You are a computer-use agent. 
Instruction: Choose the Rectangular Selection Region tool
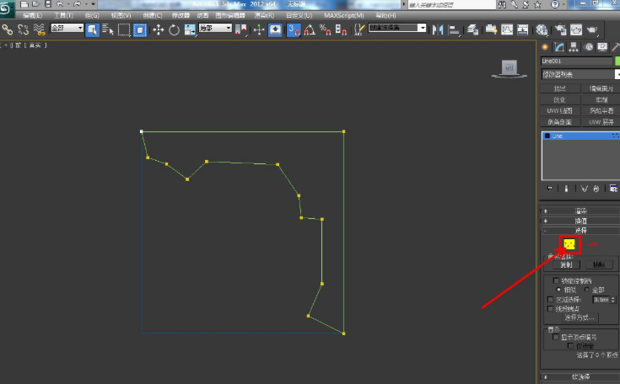[x=124, y=30]
